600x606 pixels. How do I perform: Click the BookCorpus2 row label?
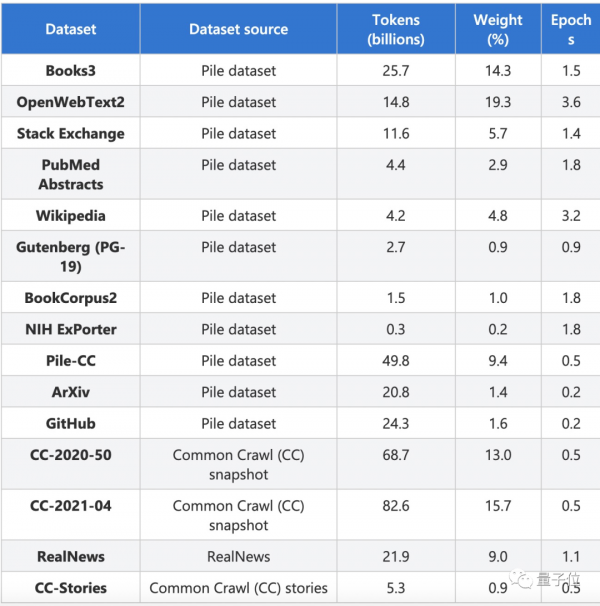pos(71,297)
